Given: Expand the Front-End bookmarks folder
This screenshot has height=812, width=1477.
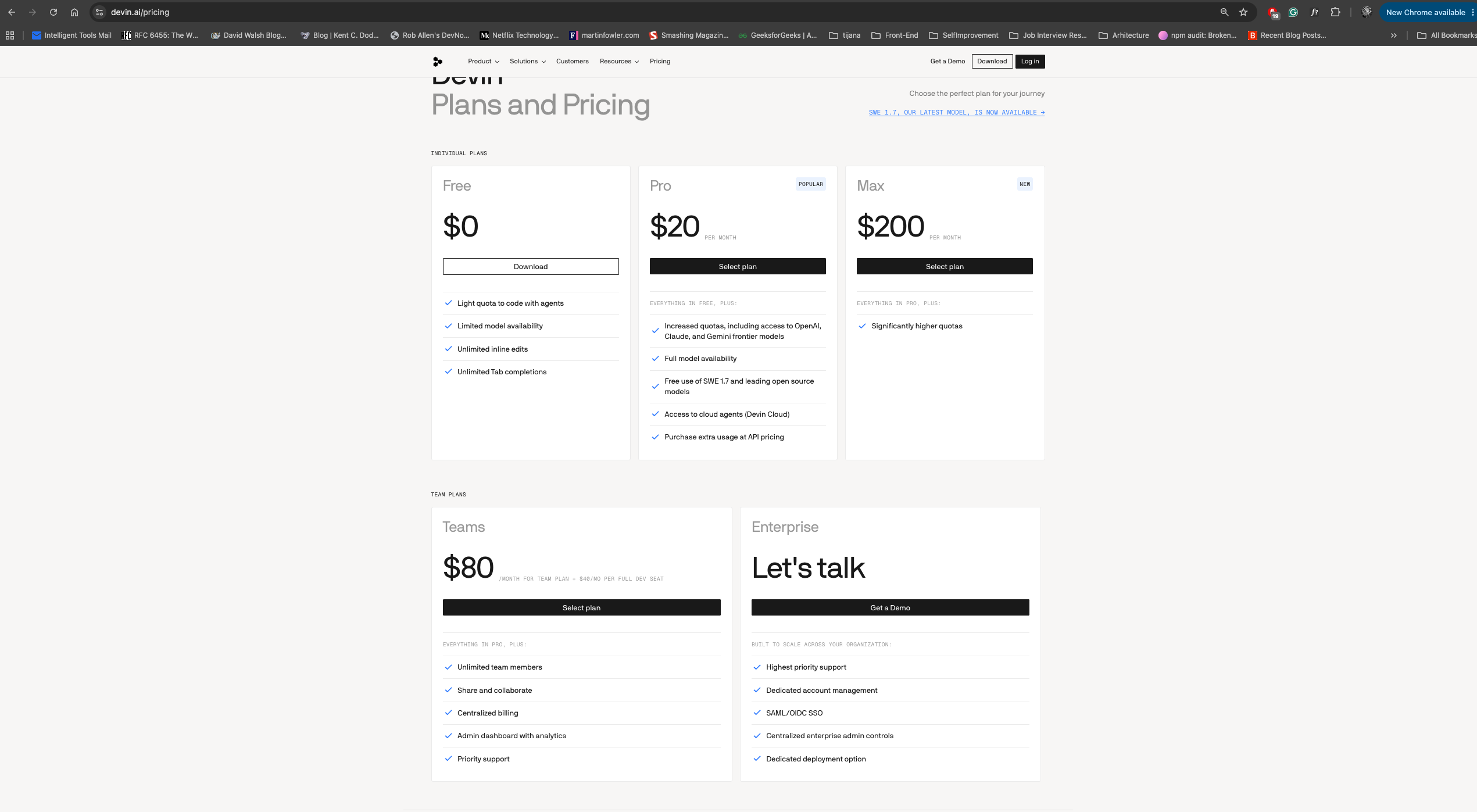Looking at the screenshot, I should (x=895, y=35).
